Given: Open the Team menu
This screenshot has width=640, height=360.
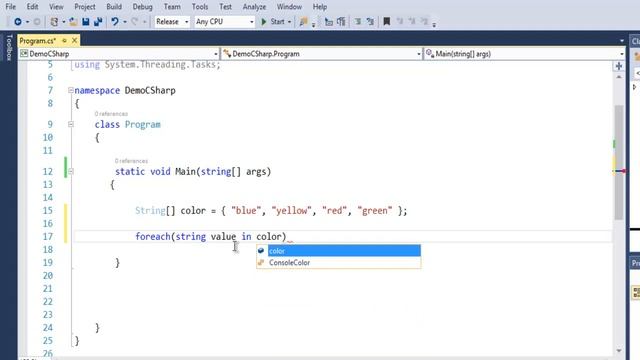Looking at the screenshot, I should 172,7.
